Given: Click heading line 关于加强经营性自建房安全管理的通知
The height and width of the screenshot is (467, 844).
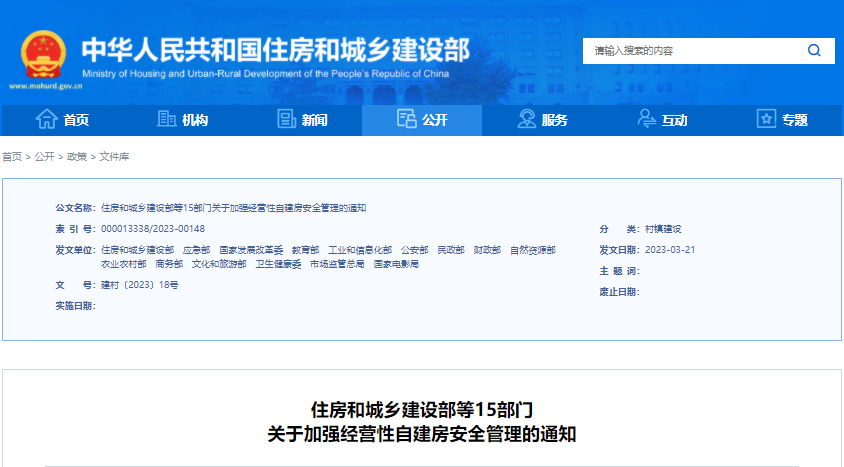Looking at the screenshot, I should pyautogui.click(x=422, y=434).
